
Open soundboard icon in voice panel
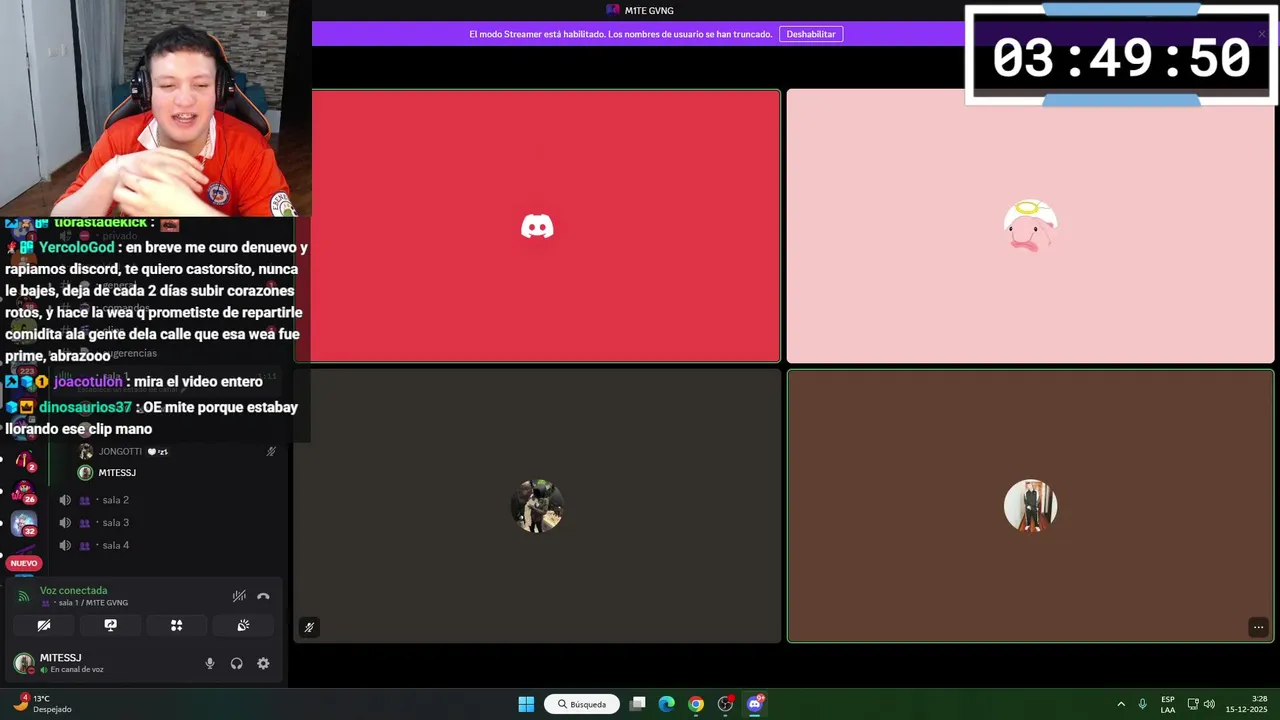[243, 625]
